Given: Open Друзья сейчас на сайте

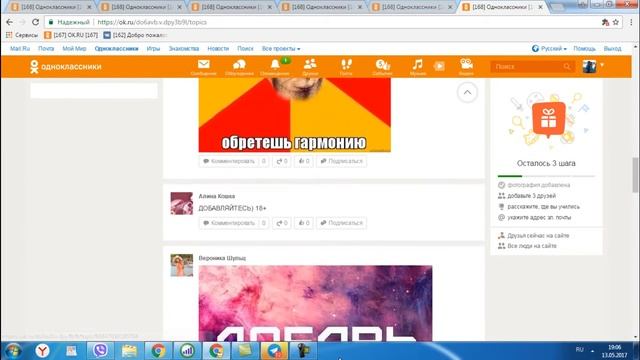Looking at the screenshot, I should click(538, 236).
